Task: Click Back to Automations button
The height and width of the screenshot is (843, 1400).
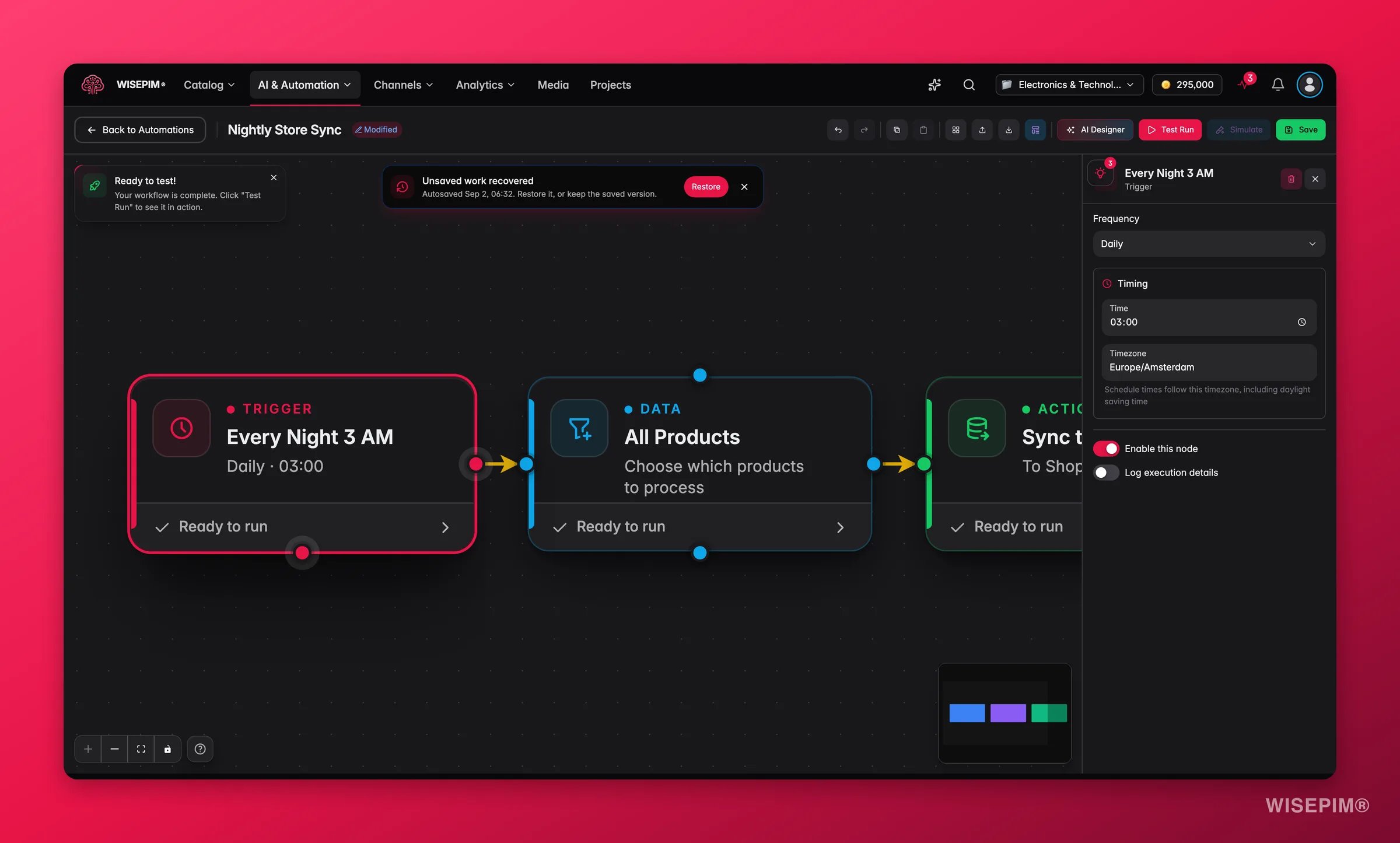Action: [x=140, y=130]
